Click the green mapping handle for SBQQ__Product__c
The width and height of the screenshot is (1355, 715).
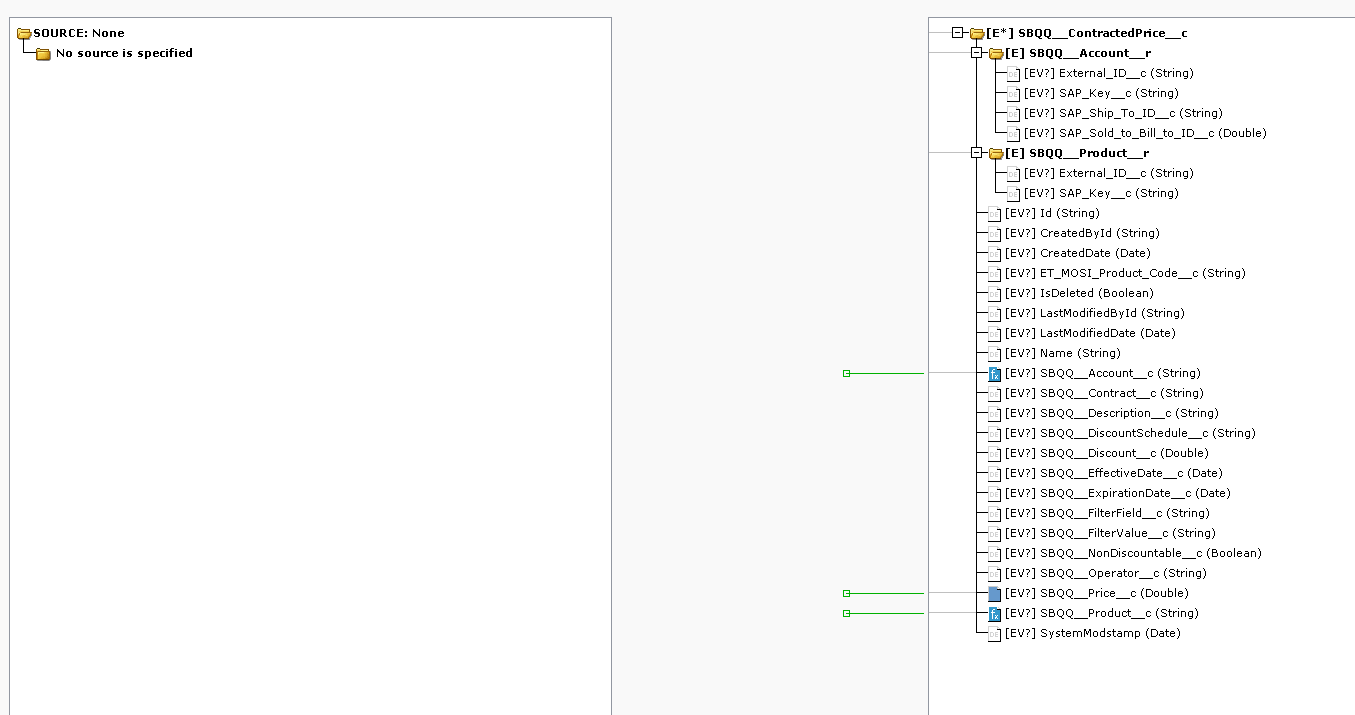click(x=847, y=613)
